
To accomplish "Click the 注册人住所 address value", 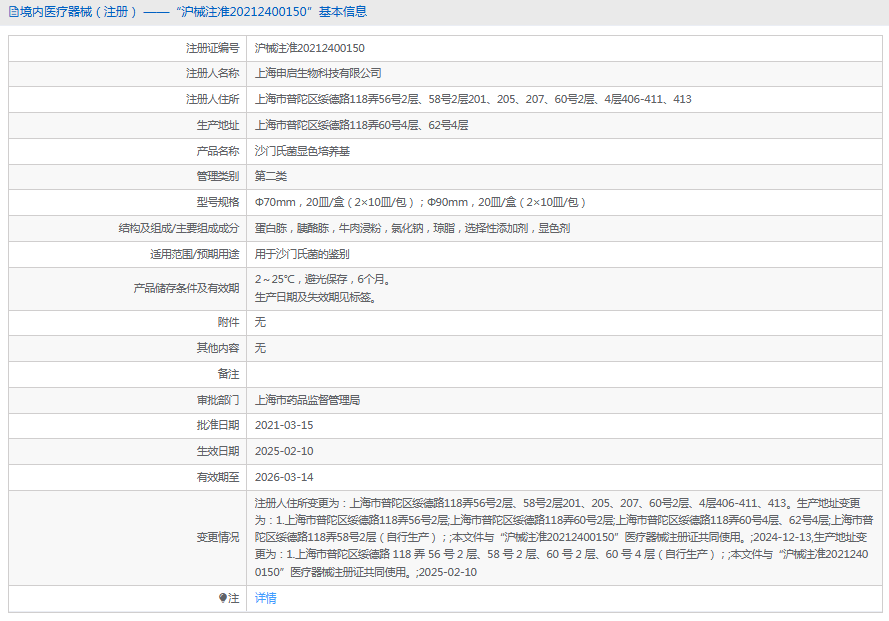I will pos(473,99).
